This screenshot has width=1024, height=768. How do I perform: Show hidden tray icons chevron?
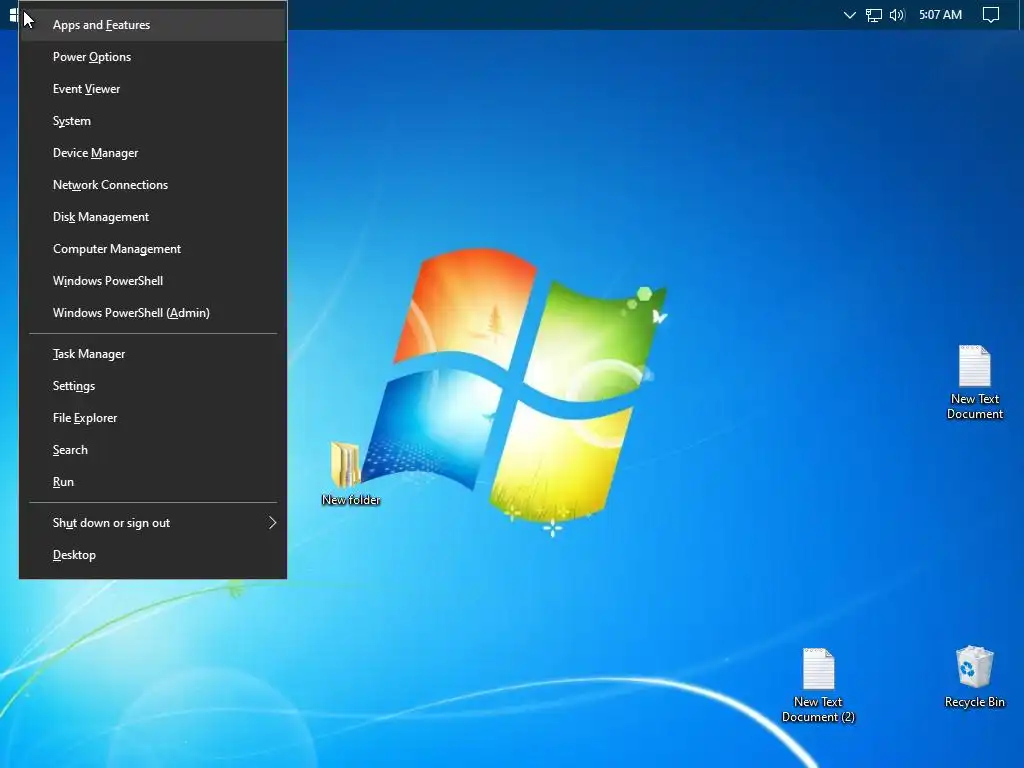tap(849, 14)
